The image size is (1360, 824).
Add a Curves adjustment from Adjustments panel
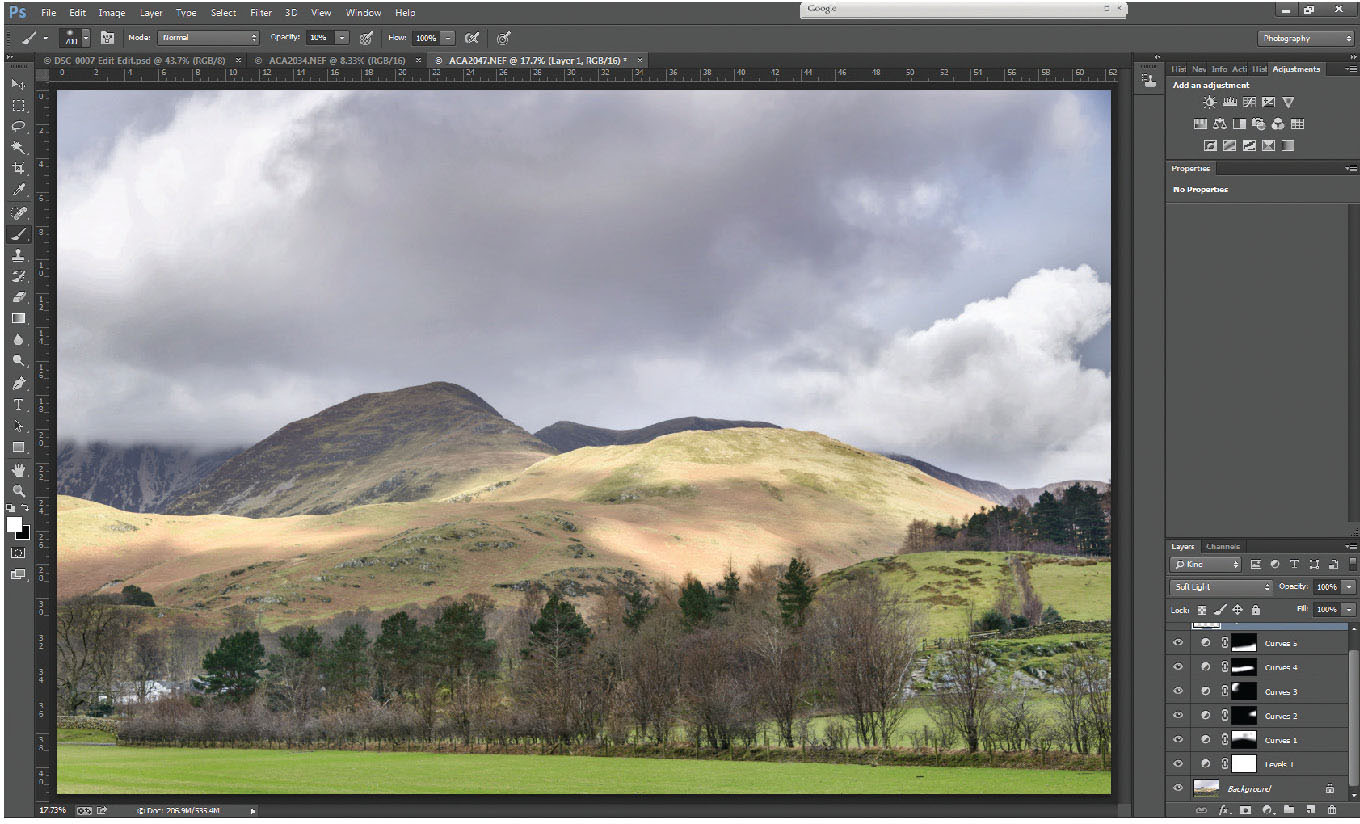[1249, 102]
